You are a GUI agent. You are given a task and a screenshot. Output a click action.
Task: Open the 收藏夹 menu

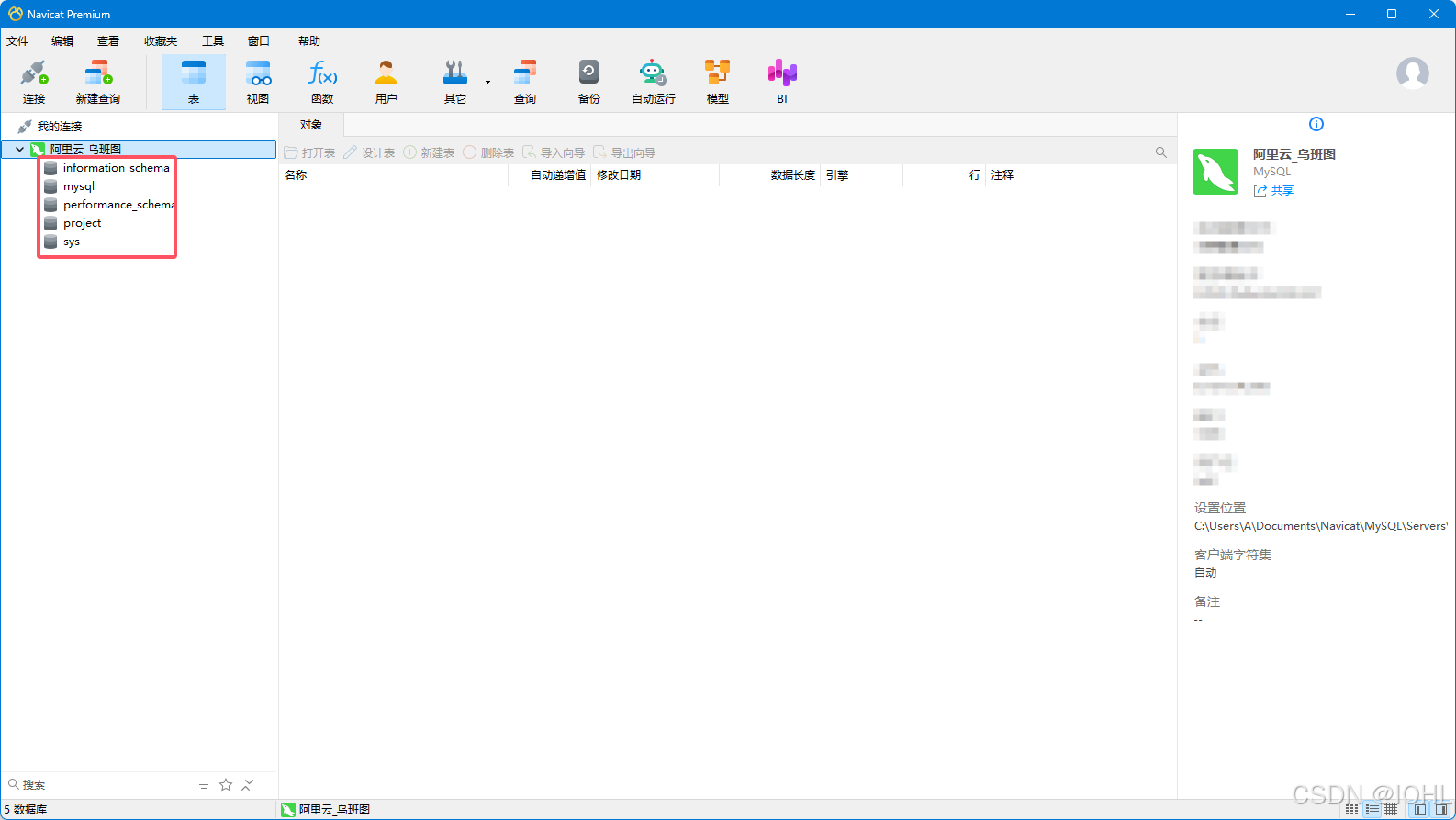pos(161,40)
